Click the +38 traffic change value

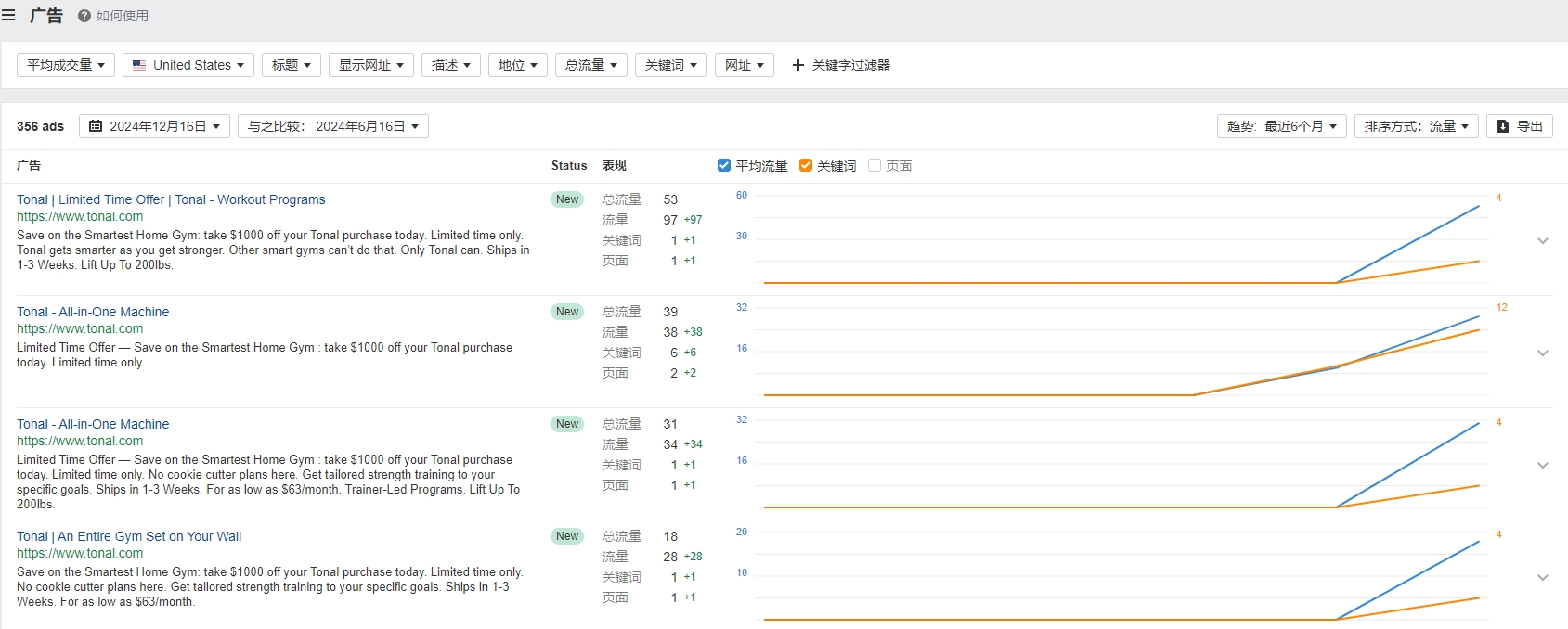(693, 332)
